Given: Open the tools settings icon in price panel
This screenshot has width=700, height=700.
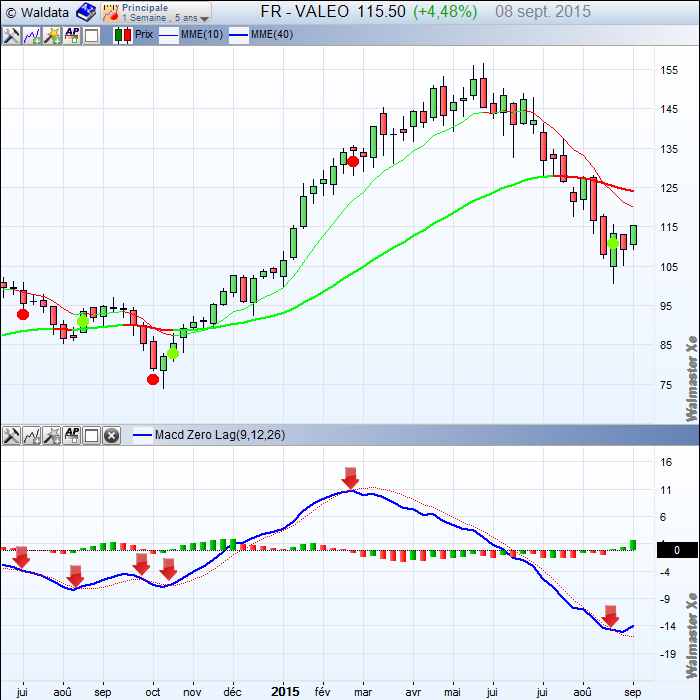Looking at the screenshot, I should pos(11,35).
